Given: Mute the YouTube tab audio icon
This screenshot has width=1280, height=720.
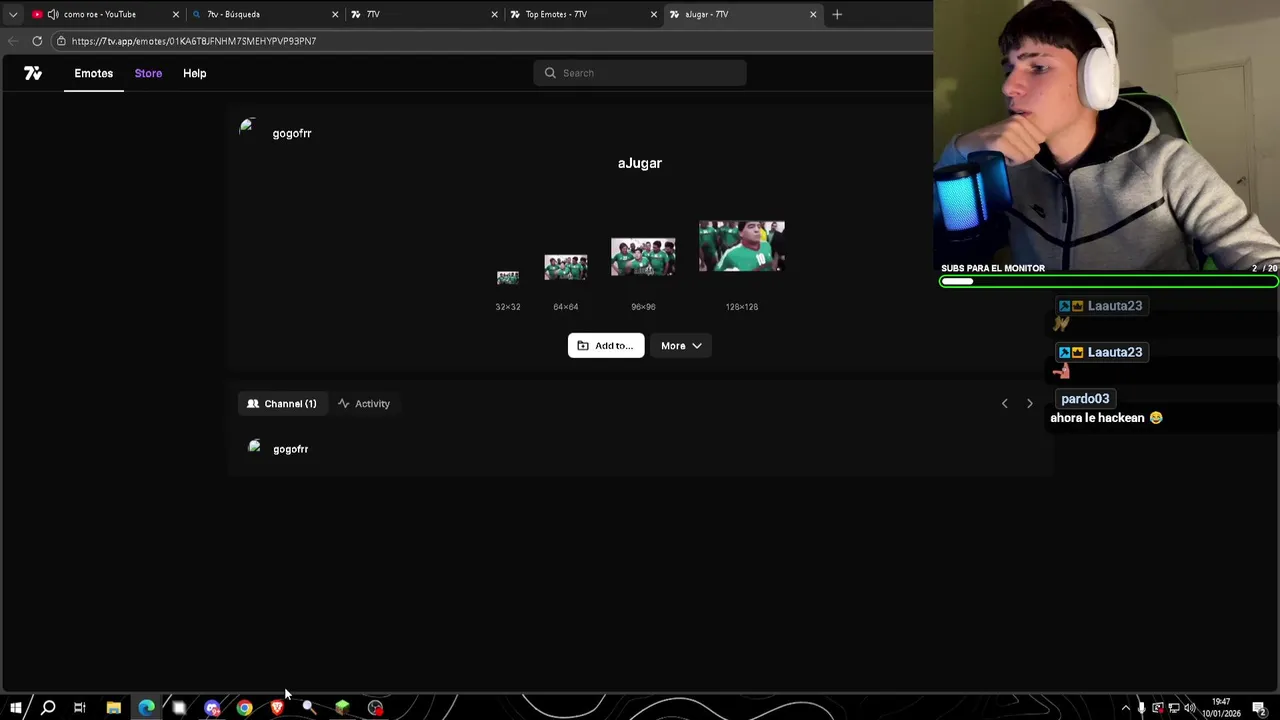Looking at the screenshot, I should 52,14.
